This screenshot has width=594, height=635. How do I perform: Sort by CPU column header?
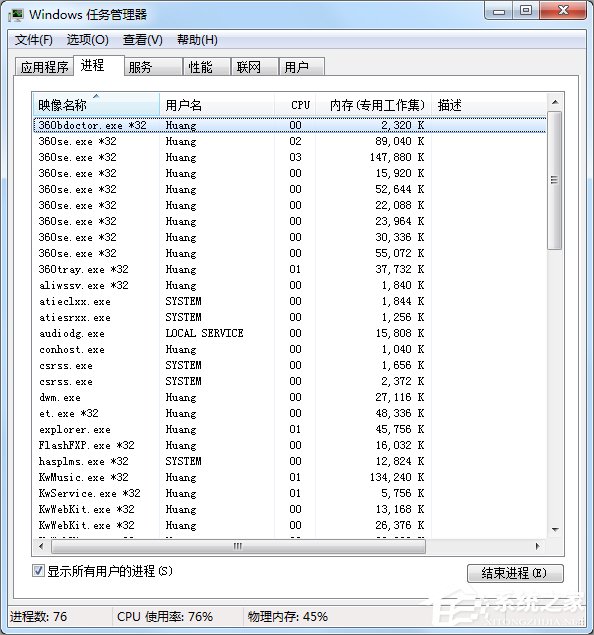295,105
